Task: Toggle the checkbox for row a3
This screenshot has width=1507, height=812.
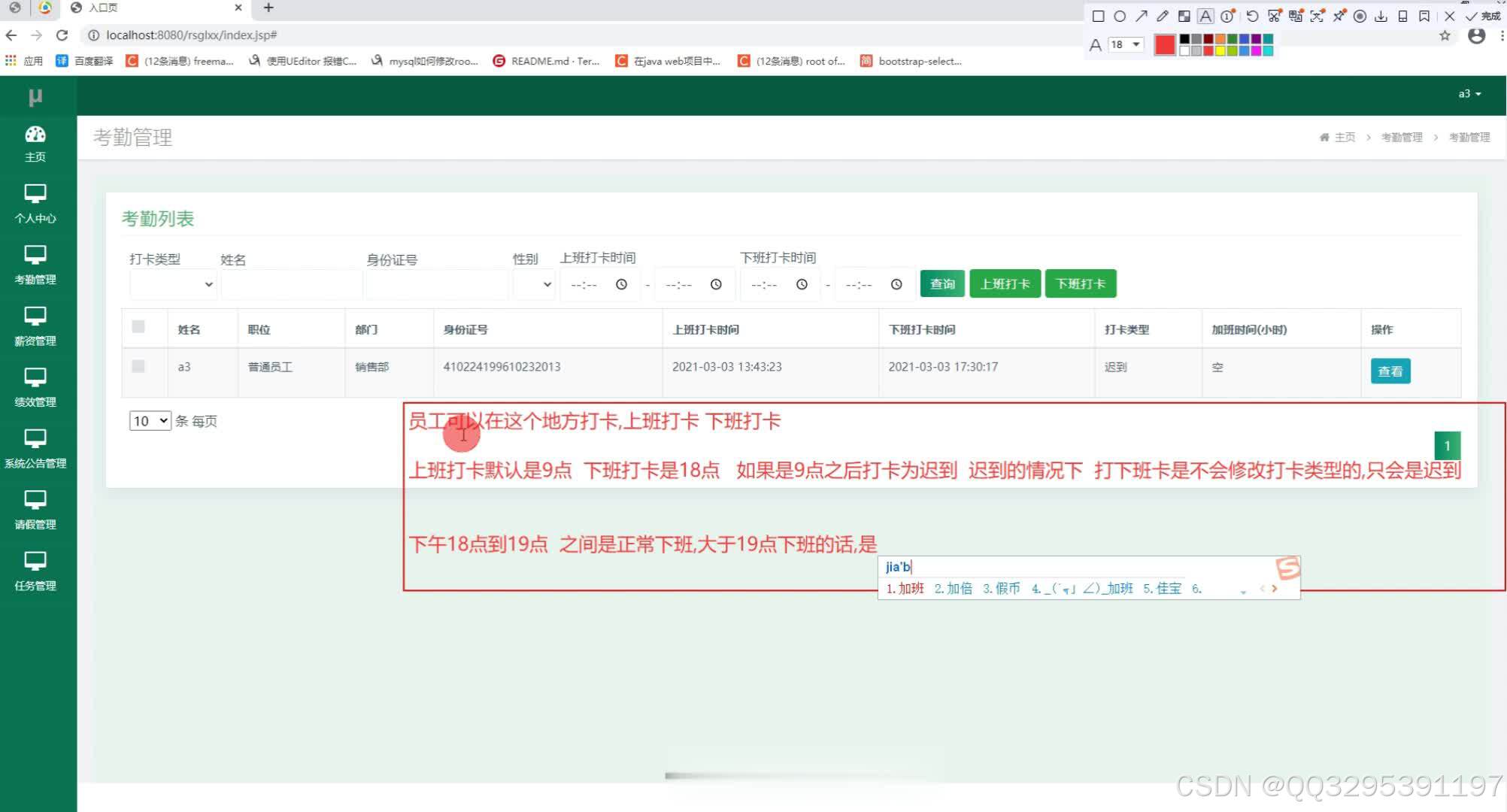Action: pos(138,366)
